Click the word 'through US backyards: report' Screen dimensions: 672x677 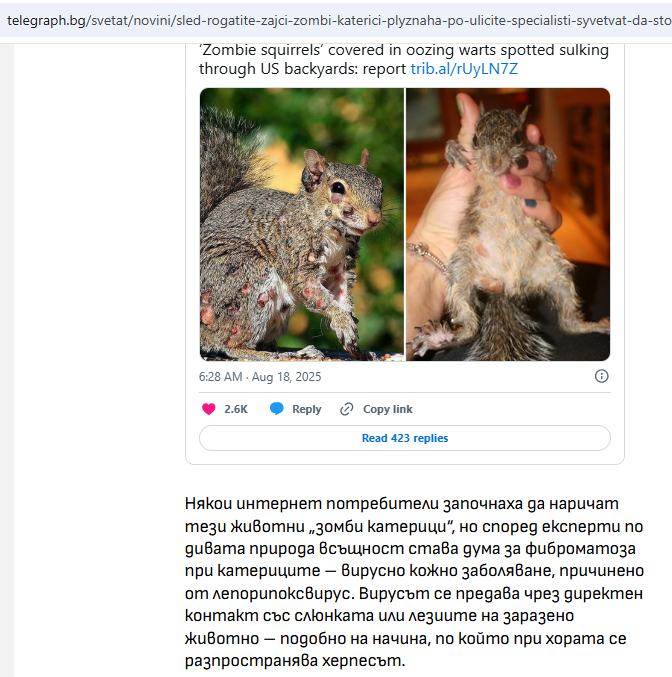click(302, 69)
